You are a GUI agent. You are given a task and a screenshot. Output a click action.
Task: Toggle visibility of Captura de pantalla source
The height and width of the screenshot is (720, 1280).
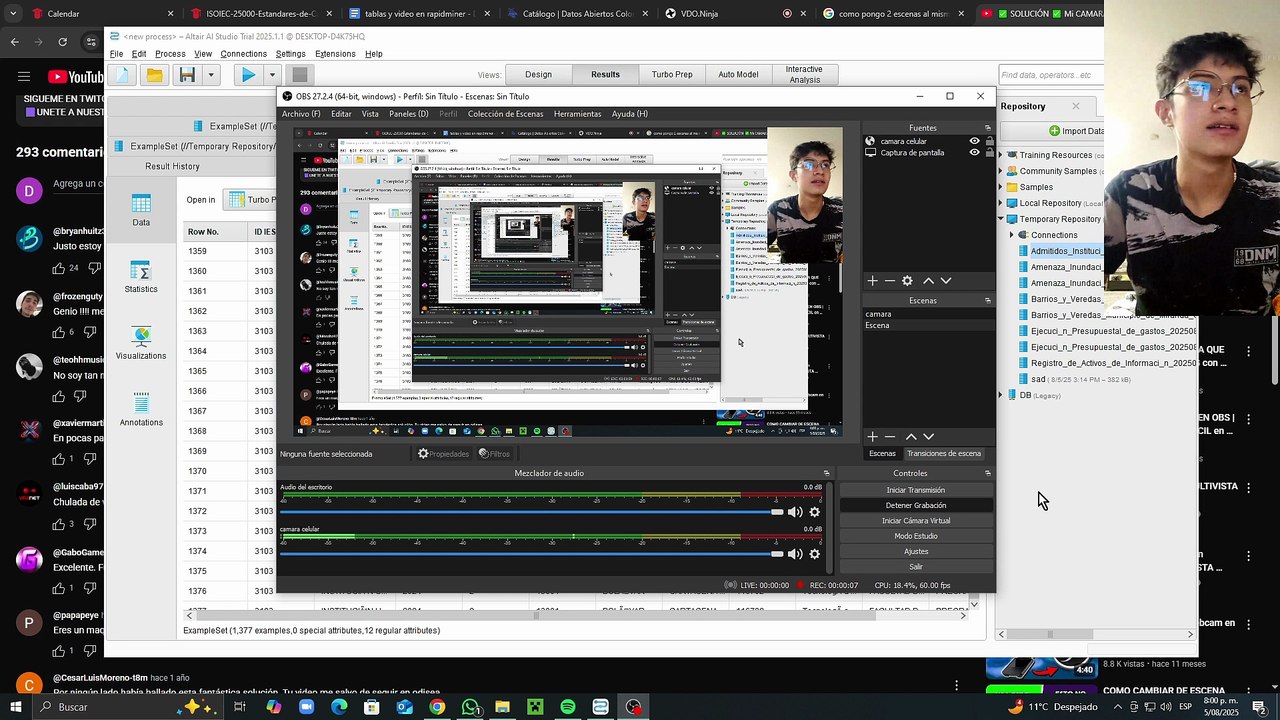974,153
